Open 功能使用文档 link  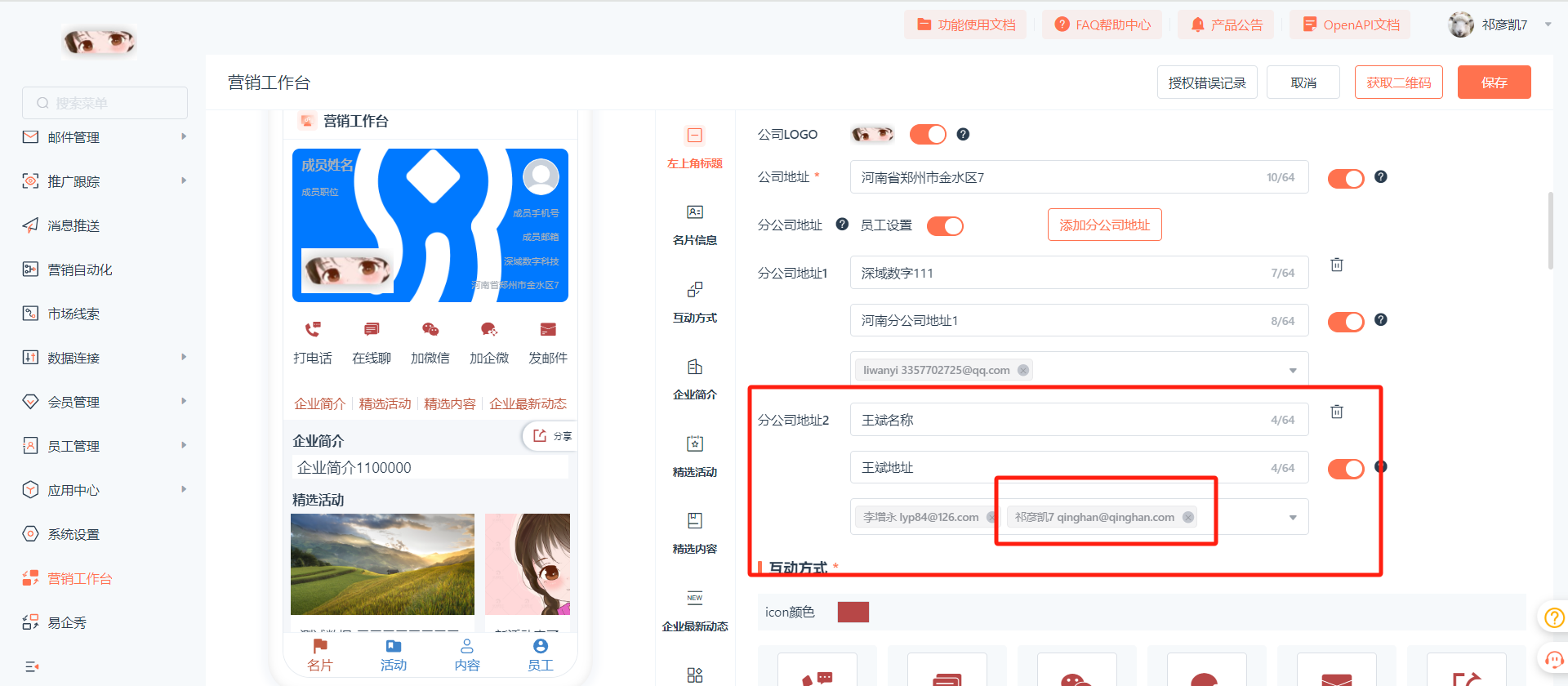(965, 24)
